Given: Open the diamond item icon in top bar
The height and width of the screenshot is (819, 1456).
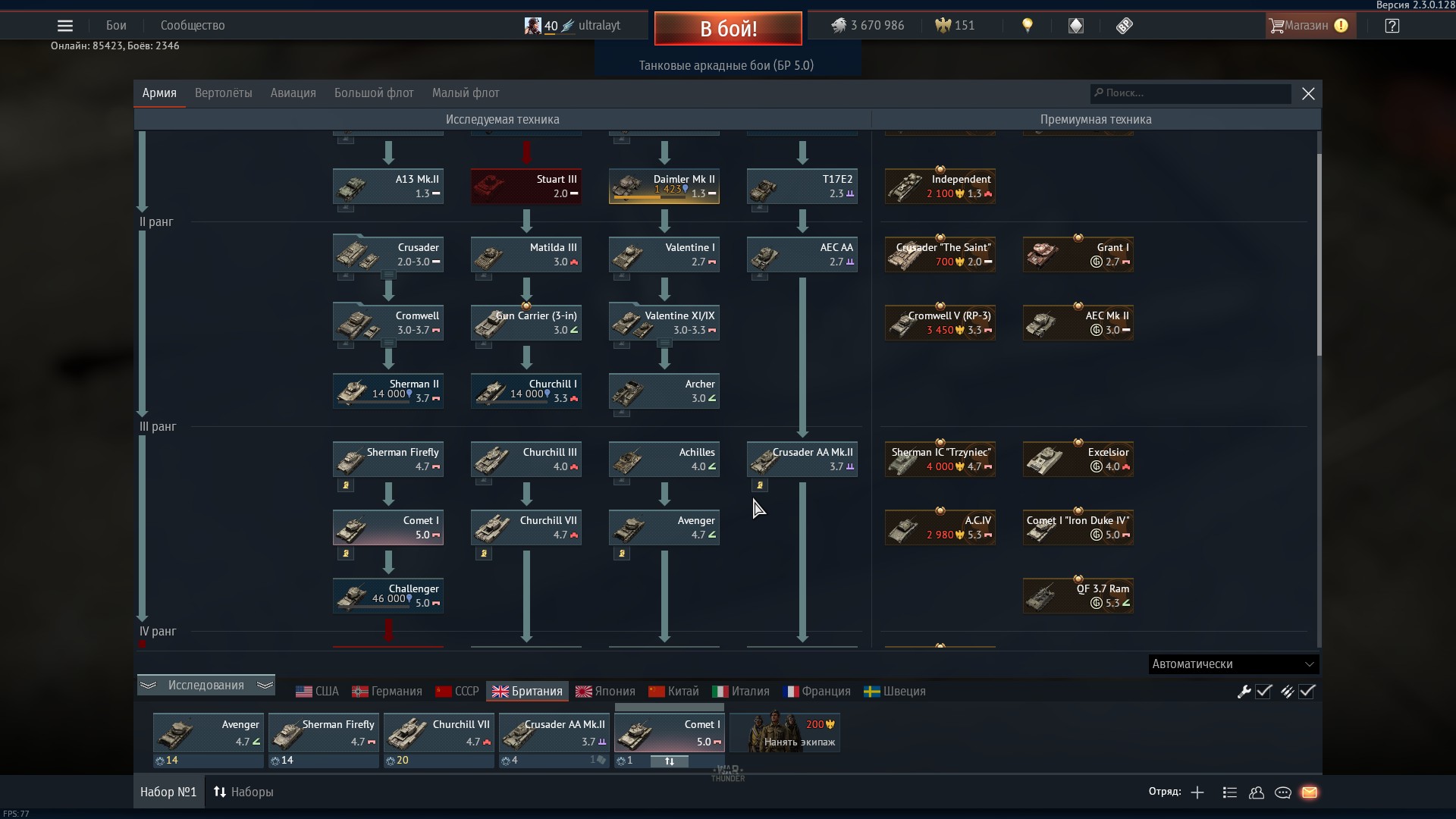Looking at the screenshot, I should (1076, 26).
